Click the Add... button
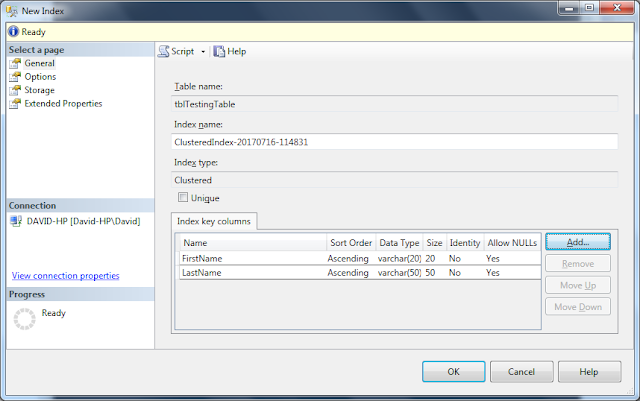The image size is (640, 401). (x=578, y=242)
